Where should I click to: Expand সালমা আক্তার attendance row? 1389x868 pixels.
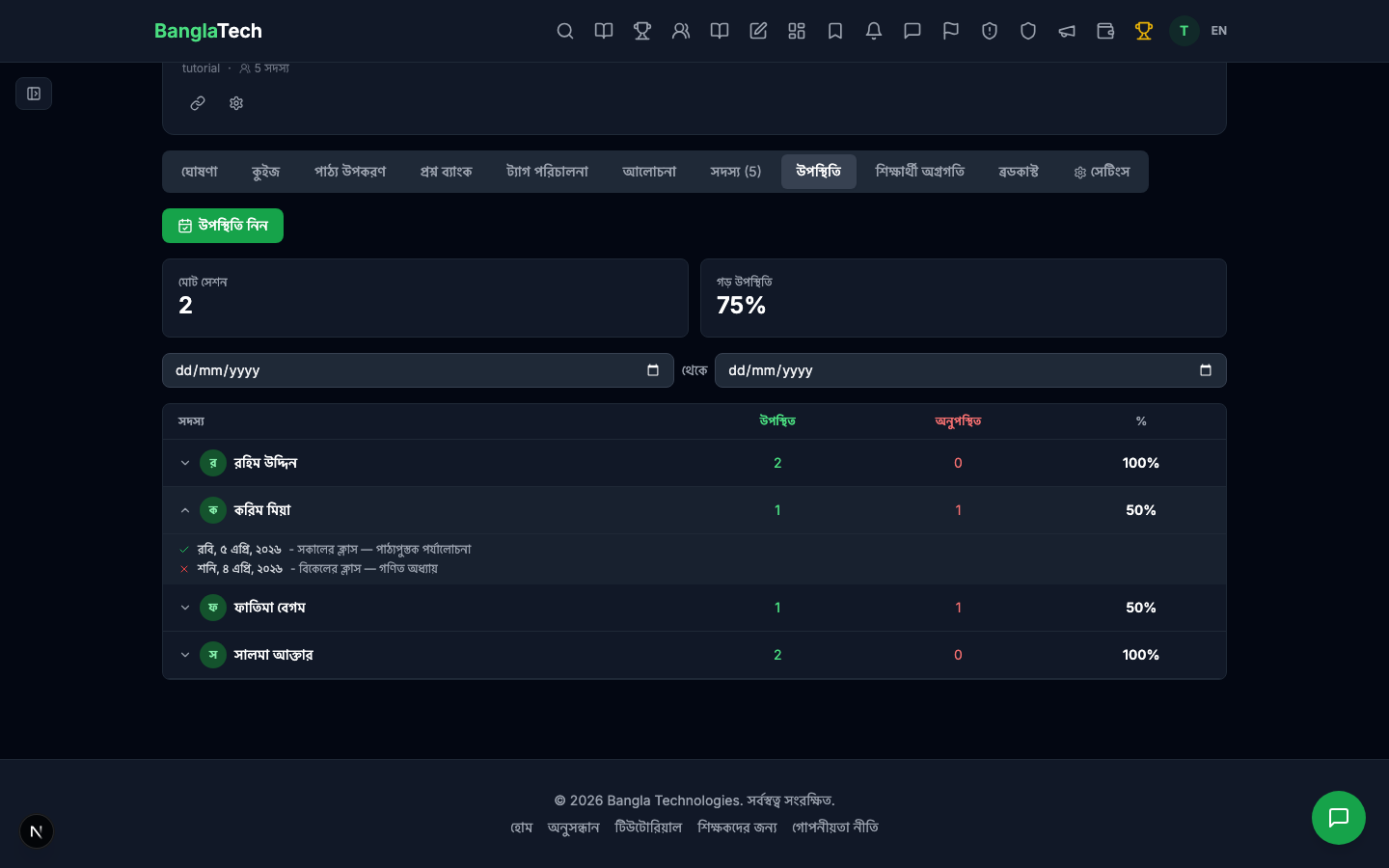185,655
